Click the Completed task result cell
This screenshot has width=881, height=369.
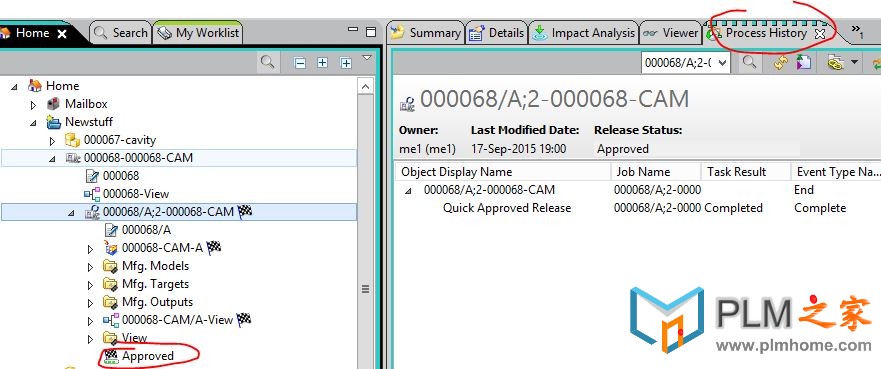click(733, 208)
